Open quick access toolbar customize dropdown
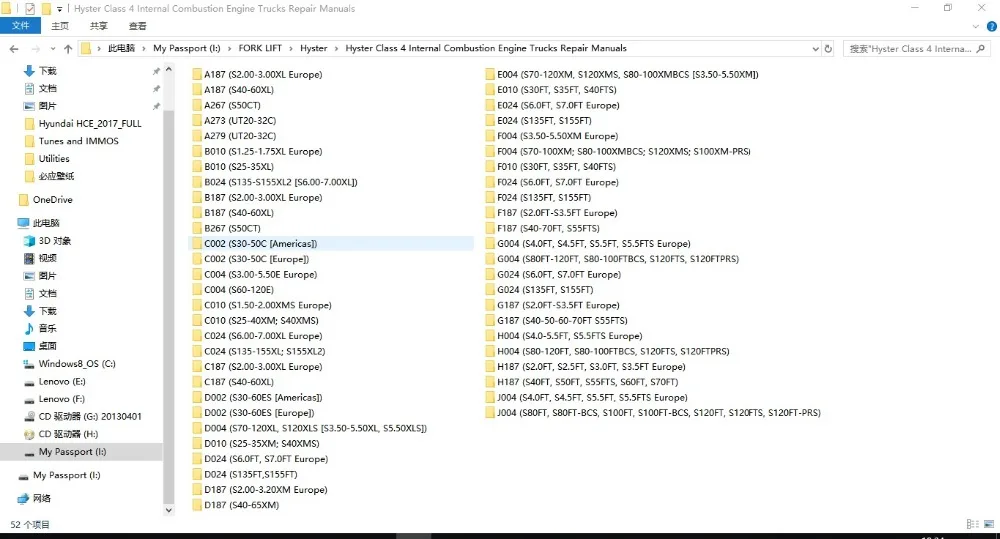 pyautogui.click(x=59, y=9)
